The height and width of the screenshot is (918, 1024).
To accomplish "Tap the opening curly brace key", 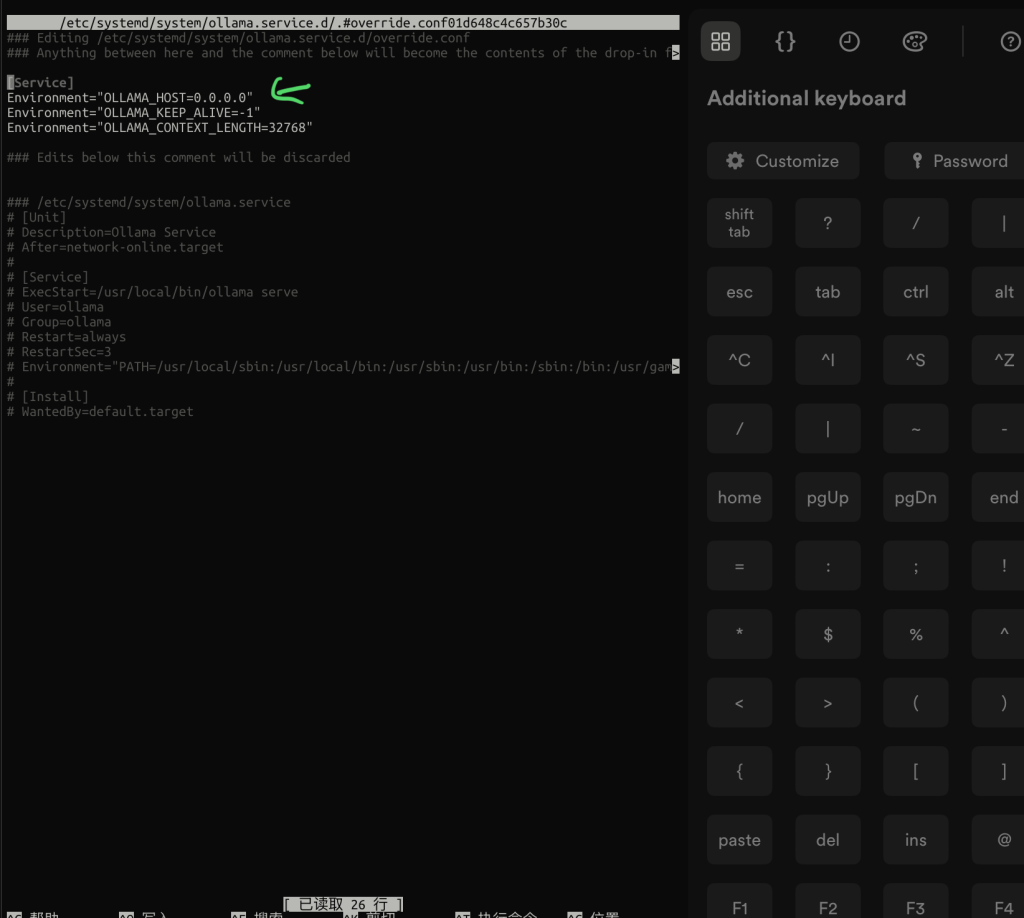I will click(739, 771).
